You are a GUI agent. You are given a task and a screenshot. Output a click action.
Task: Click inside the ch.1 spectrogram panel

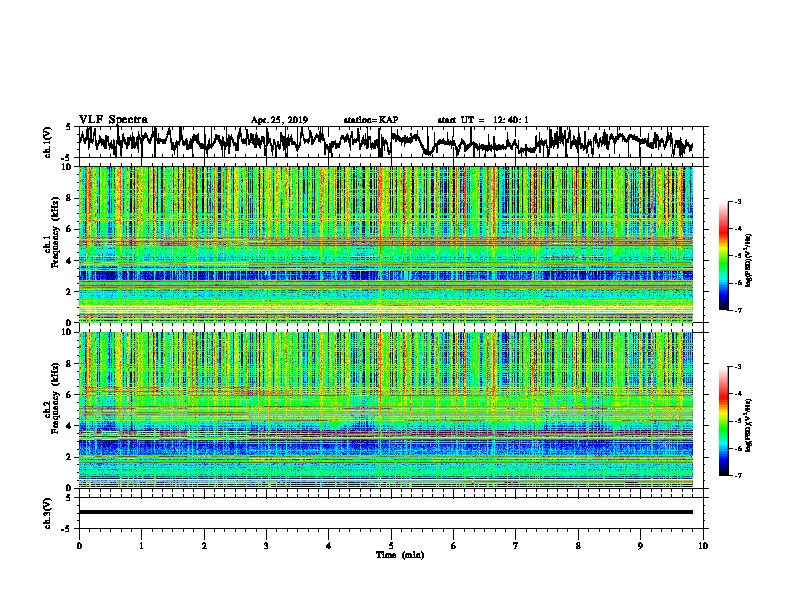385,244
